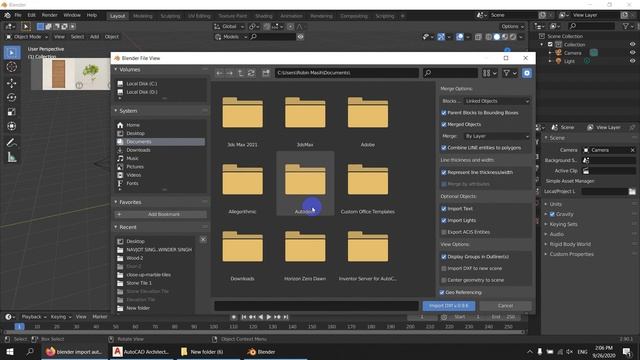Viewport: 640px width, 360px height.
Task: Clear the Recent folders list
Action: coord(203,240)
